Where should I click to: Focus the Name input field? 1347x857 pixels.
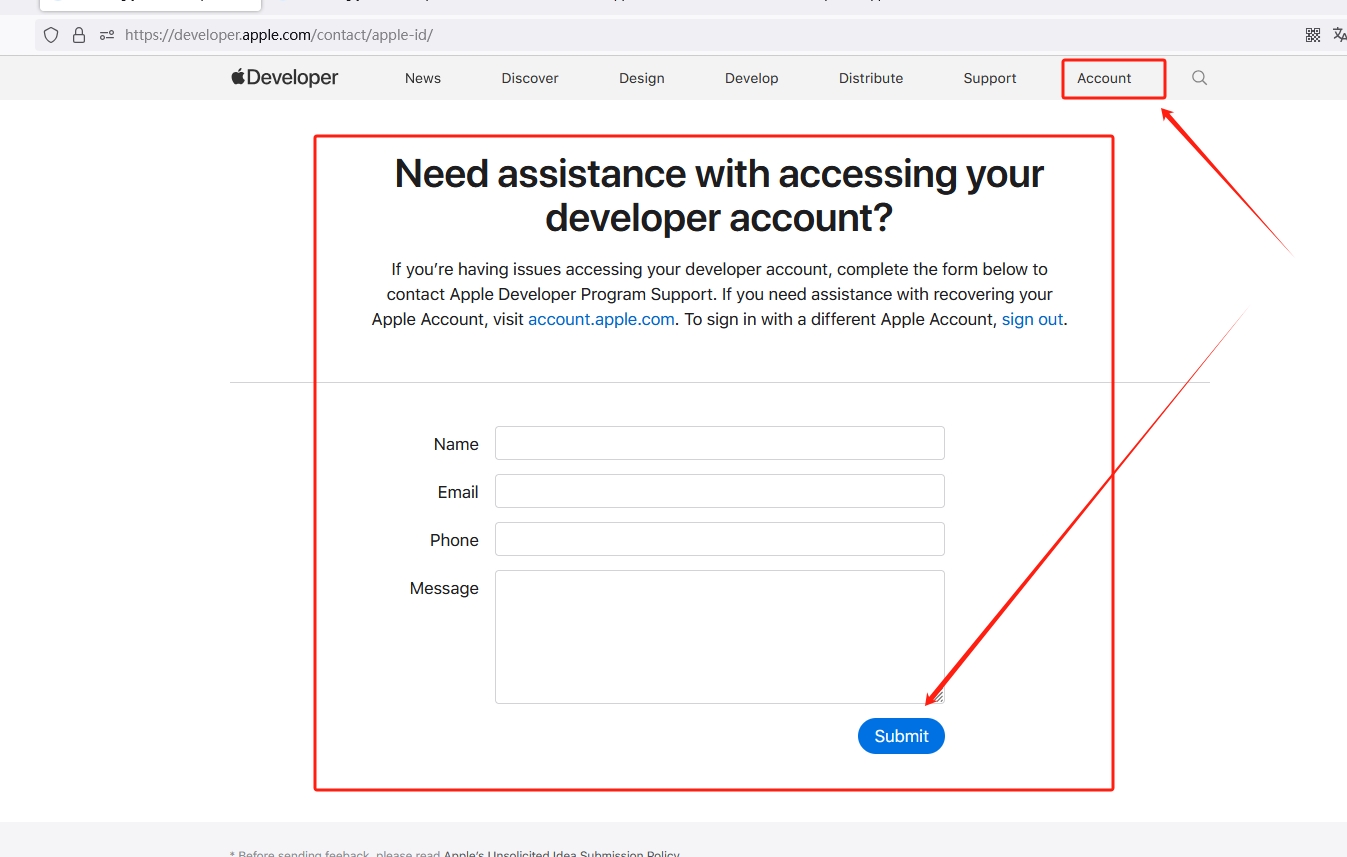pyautogui.click(x=720, y=443)
